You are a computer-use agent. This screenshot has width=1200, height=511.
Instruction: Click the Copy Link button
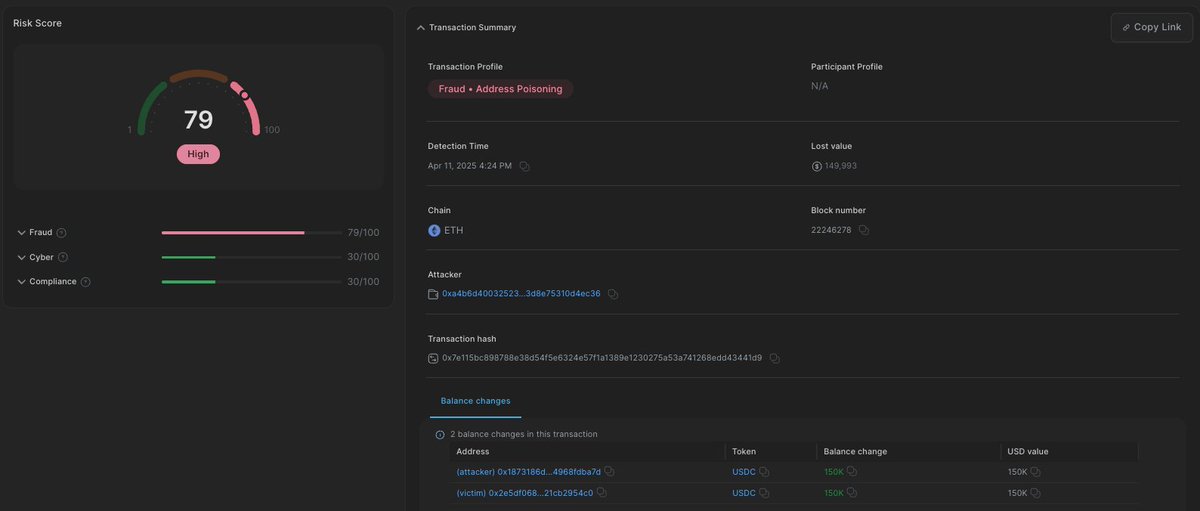tap(1151, 27)
